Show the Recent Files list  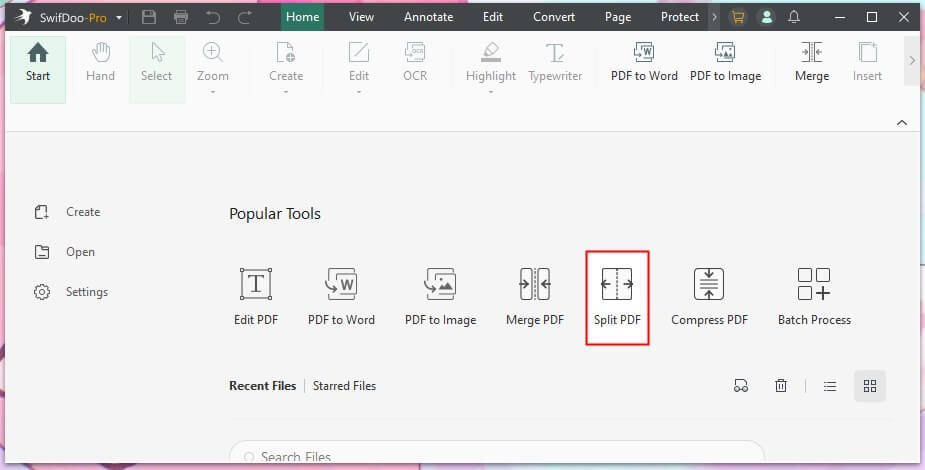[263, 386]
